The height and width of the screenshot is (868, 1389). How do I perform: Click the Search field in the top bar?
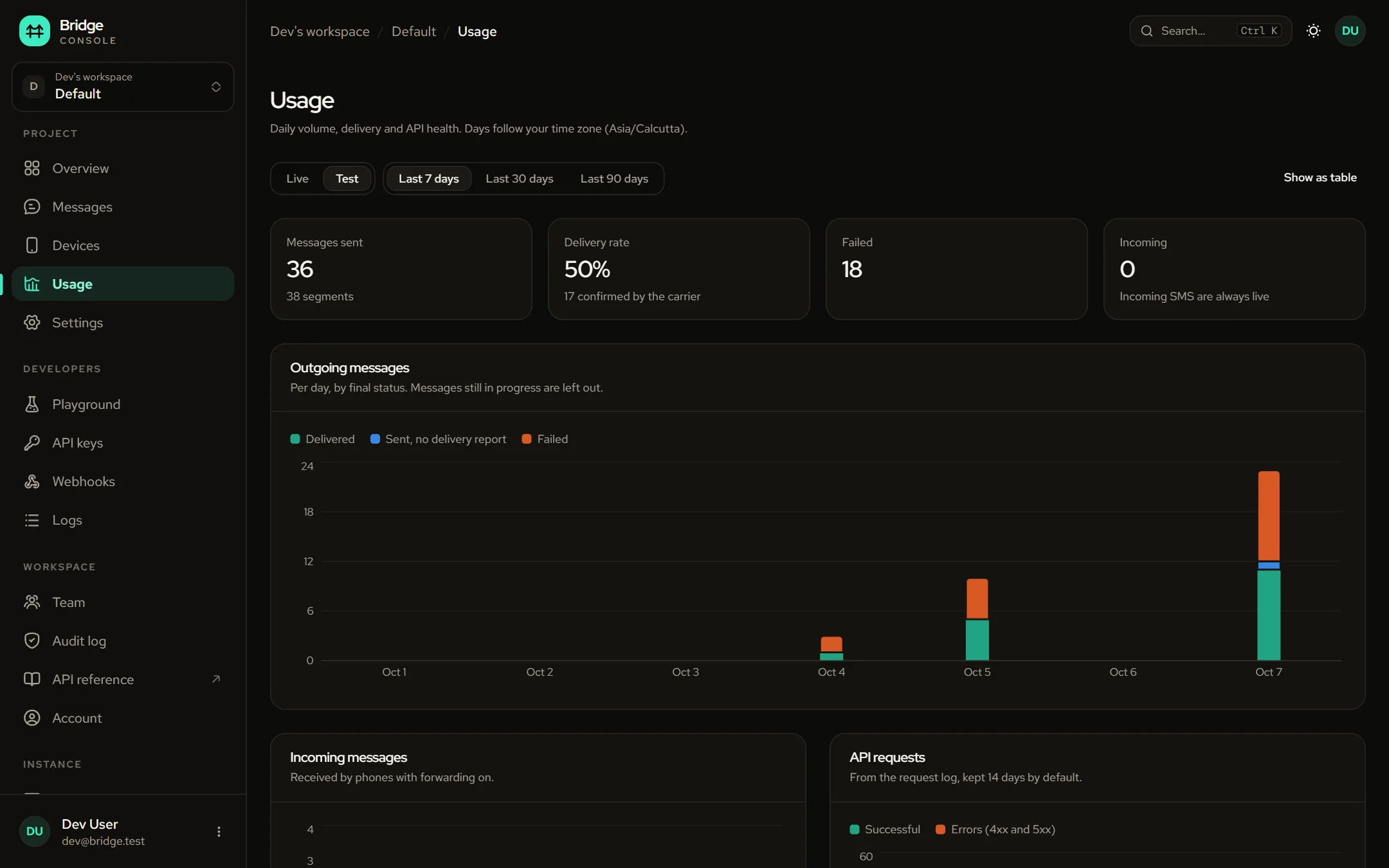click(1211, 31)
